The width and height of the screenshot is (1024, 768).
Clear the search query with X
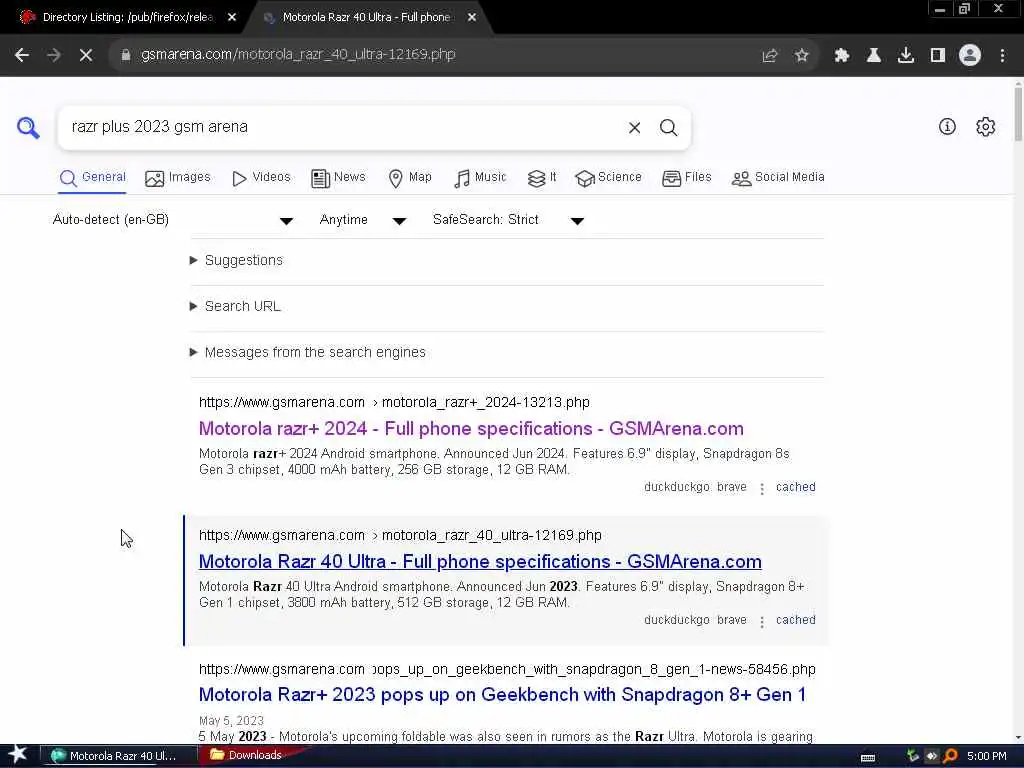[634, 128]
